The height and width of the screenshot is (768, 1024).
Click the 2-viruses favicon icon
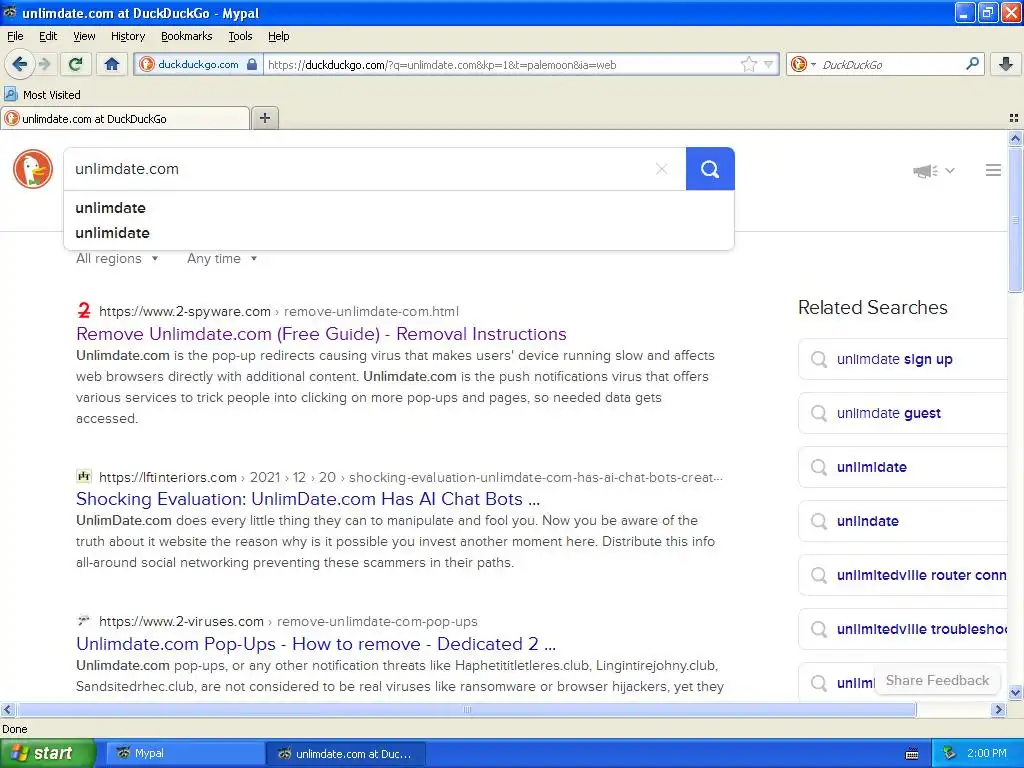(84, 620)
